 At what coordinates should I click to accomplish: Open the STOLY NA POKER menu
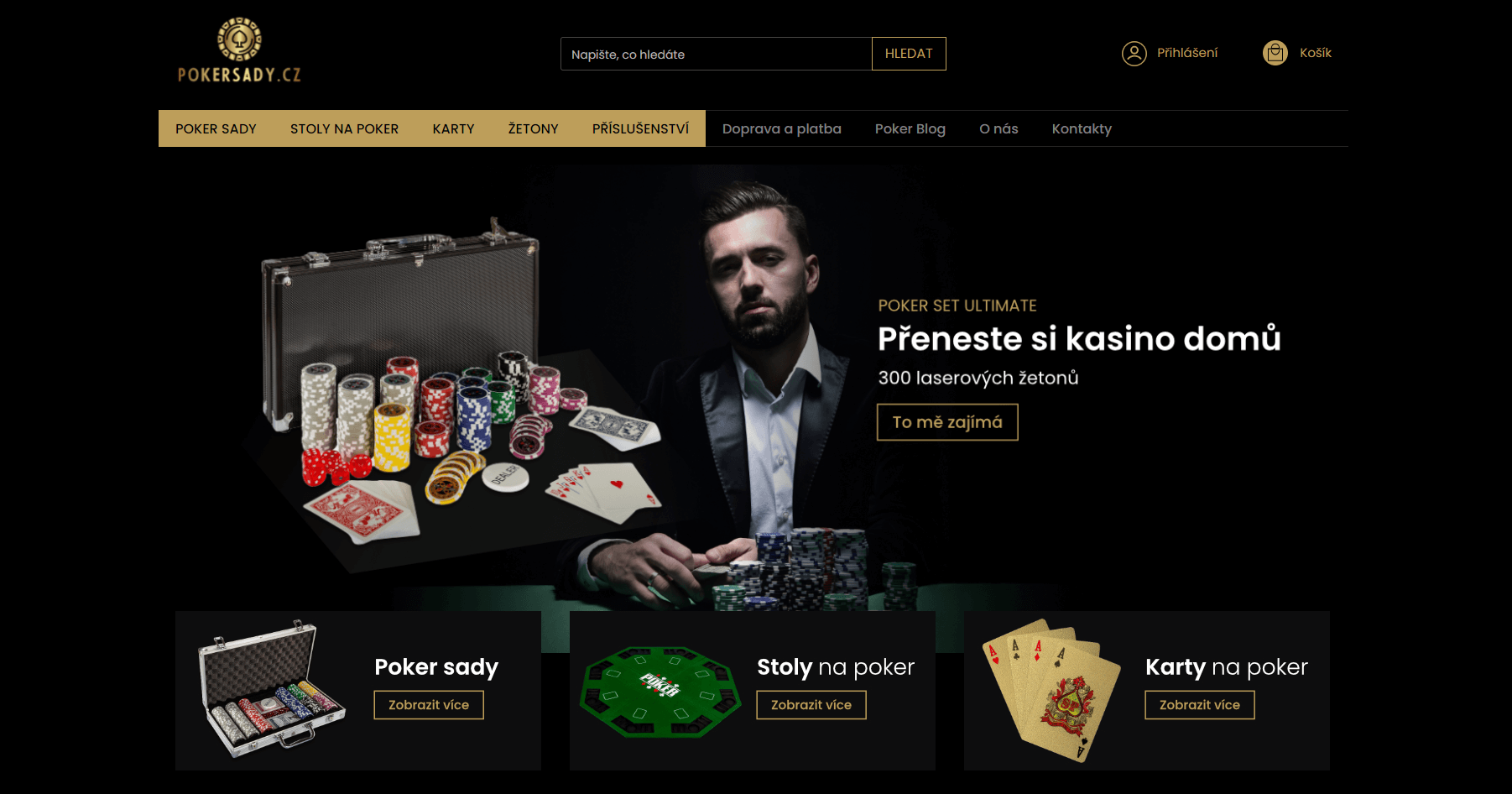(x=344, y=128)
